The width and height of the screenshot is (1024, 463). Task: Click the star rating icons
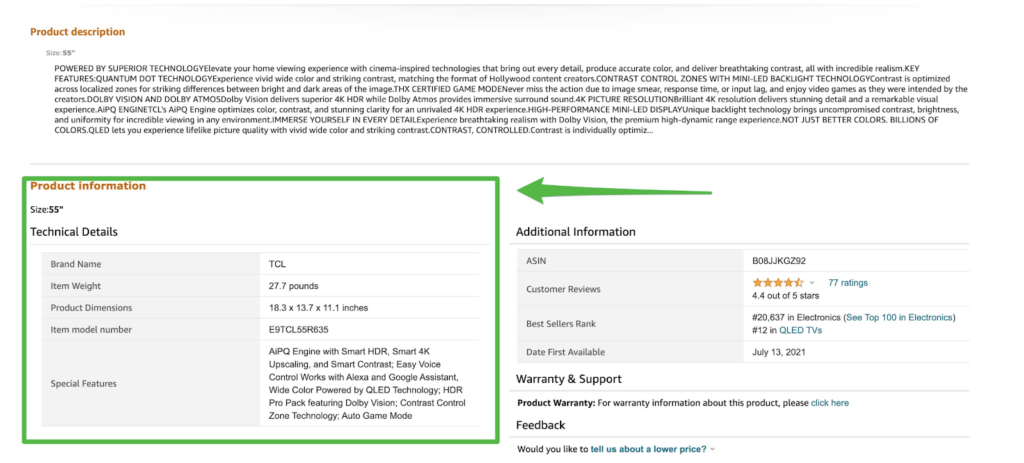tap(778, 283)
